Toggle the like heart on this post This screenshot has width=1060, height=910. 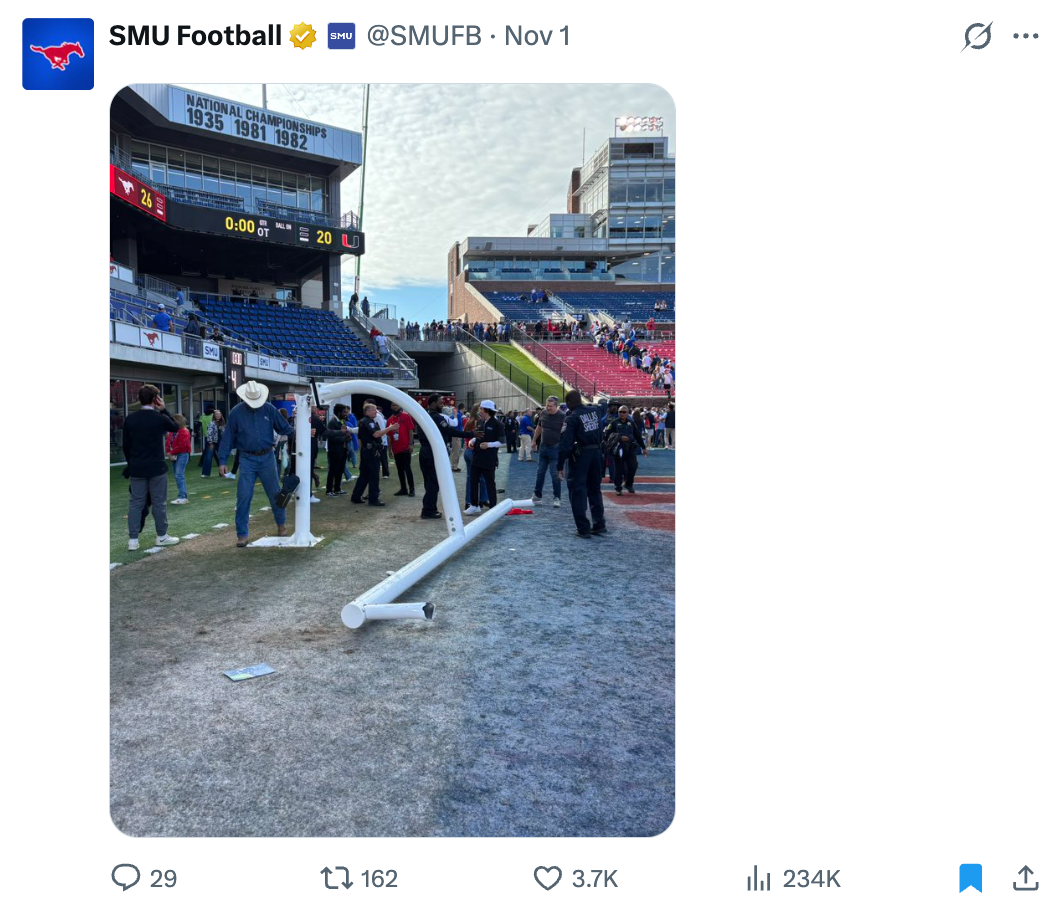(547, 878)
